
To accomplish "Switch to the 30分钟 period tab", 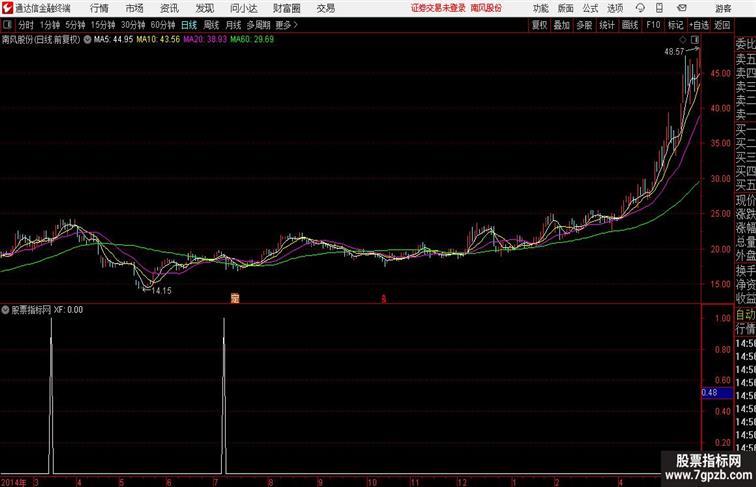I will click(x=133, y=25).
